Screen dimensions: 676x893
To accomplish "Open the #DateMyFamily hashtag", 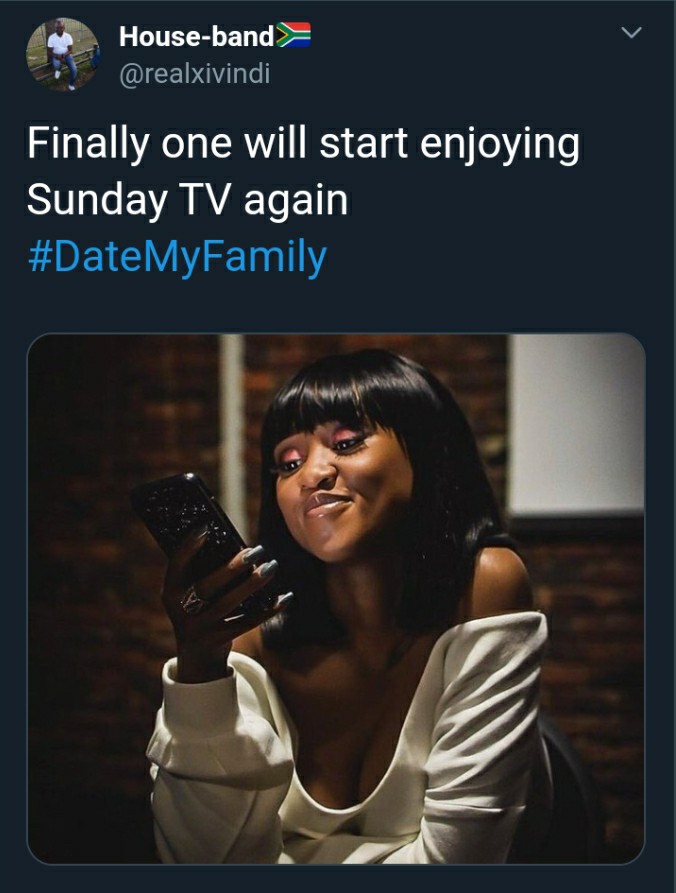I will [x=177, y=257].
